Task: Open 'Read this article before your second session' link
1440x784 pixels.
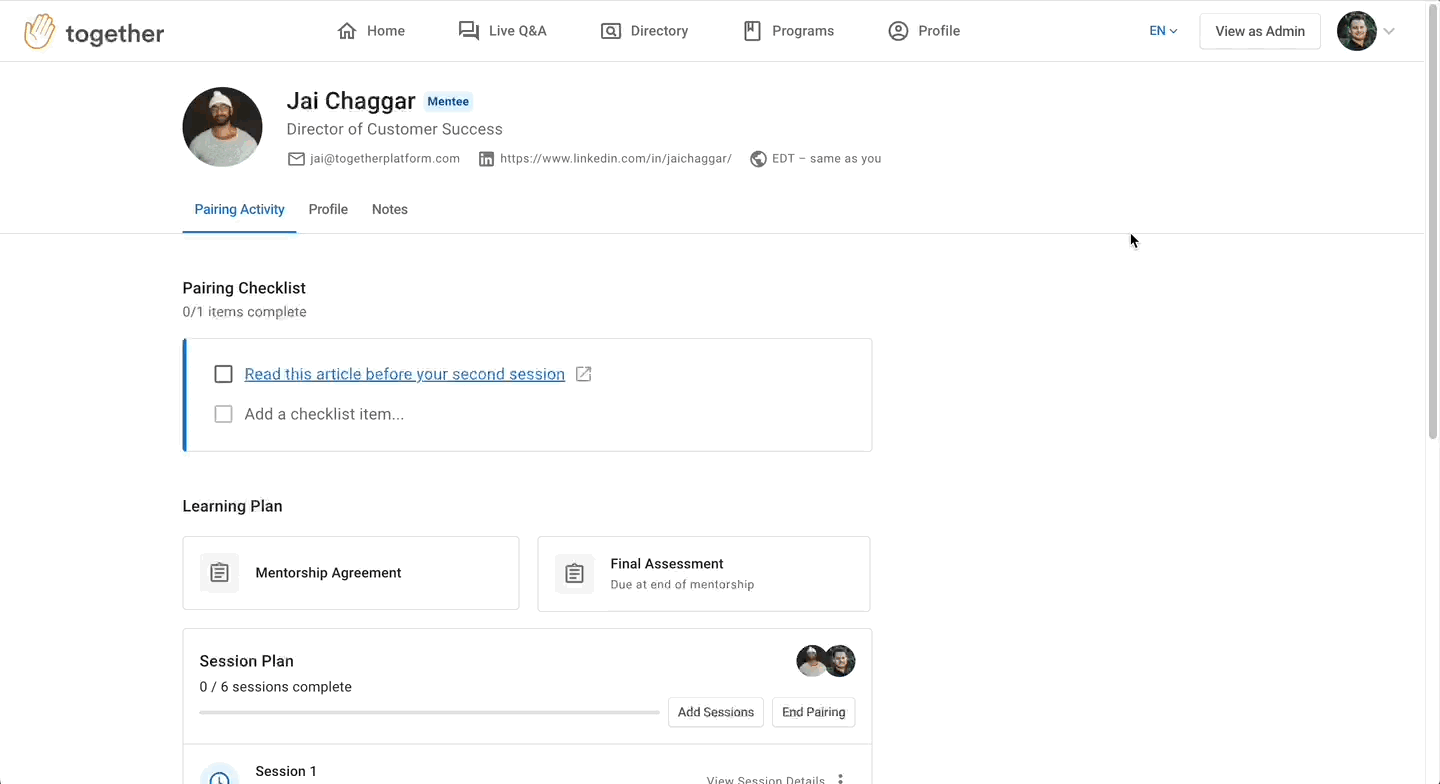Action: pos(405,374)
